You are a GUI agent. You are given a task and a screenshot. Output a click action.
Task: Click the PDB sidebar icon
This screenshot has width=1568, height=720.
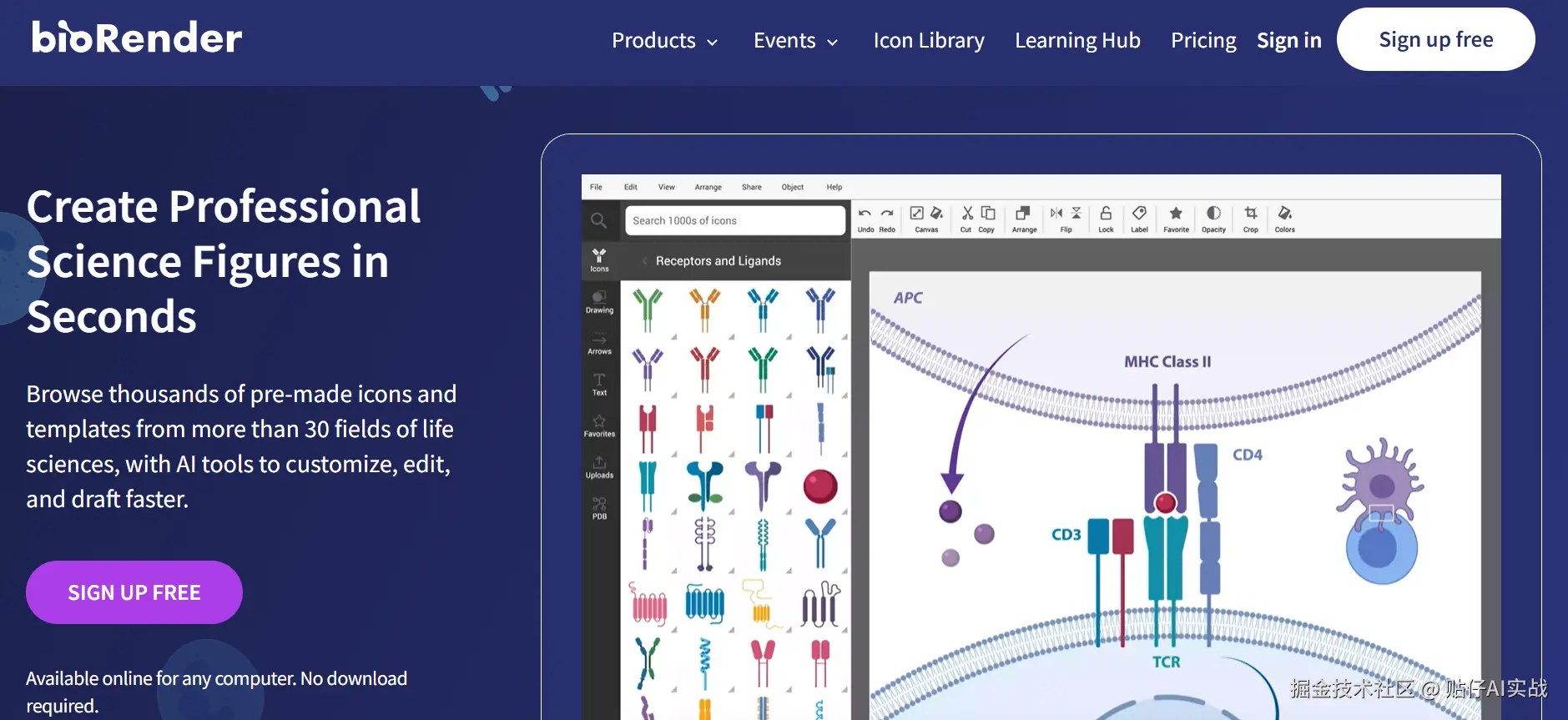click(x=599, y=508)
